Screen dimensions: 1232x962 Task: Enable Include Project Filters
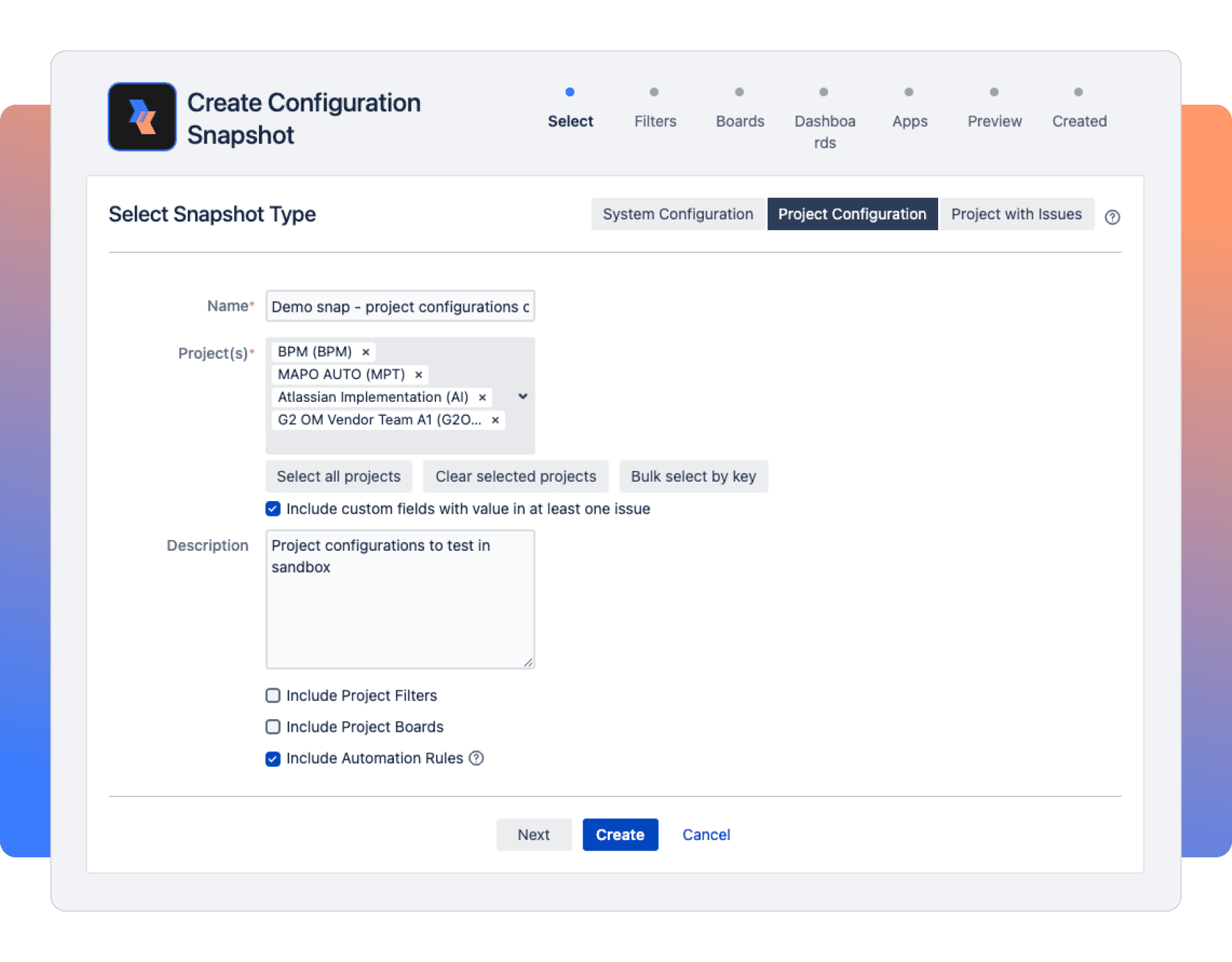coord(272,696)
